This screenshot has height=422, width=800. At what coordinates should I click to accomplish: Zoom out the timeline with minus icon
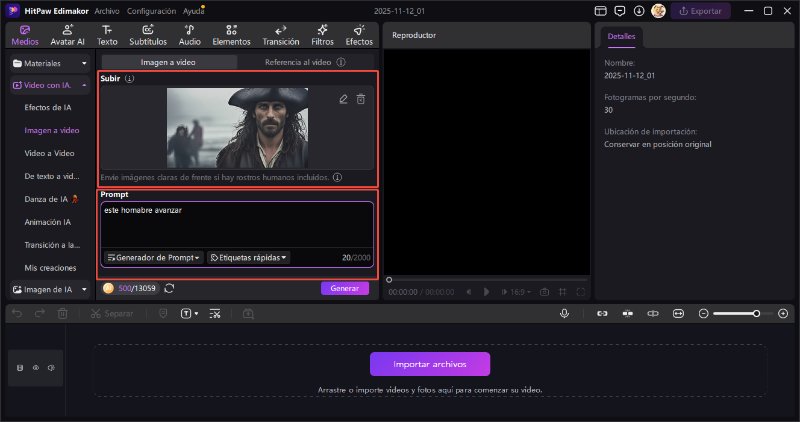tap(703, 313)
